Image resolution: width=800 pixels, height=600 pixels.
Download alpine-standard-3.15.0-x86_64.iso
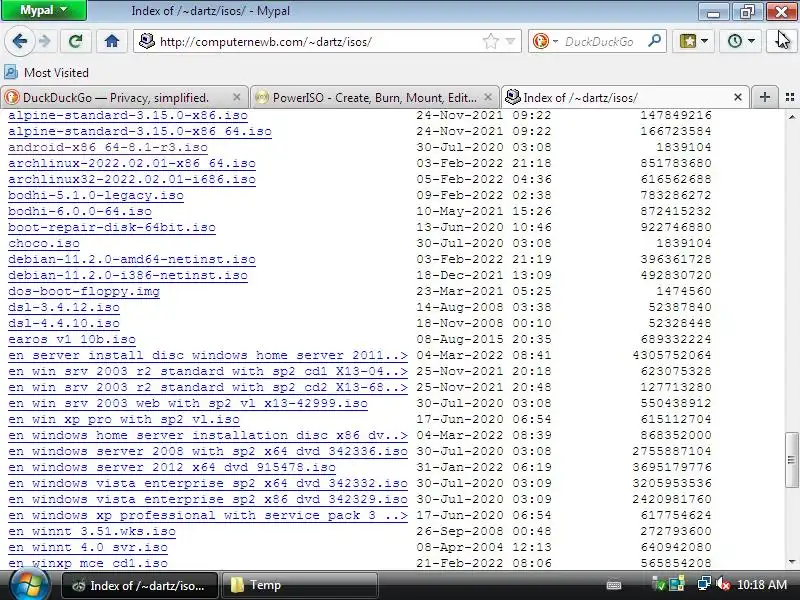coord(140,132)
